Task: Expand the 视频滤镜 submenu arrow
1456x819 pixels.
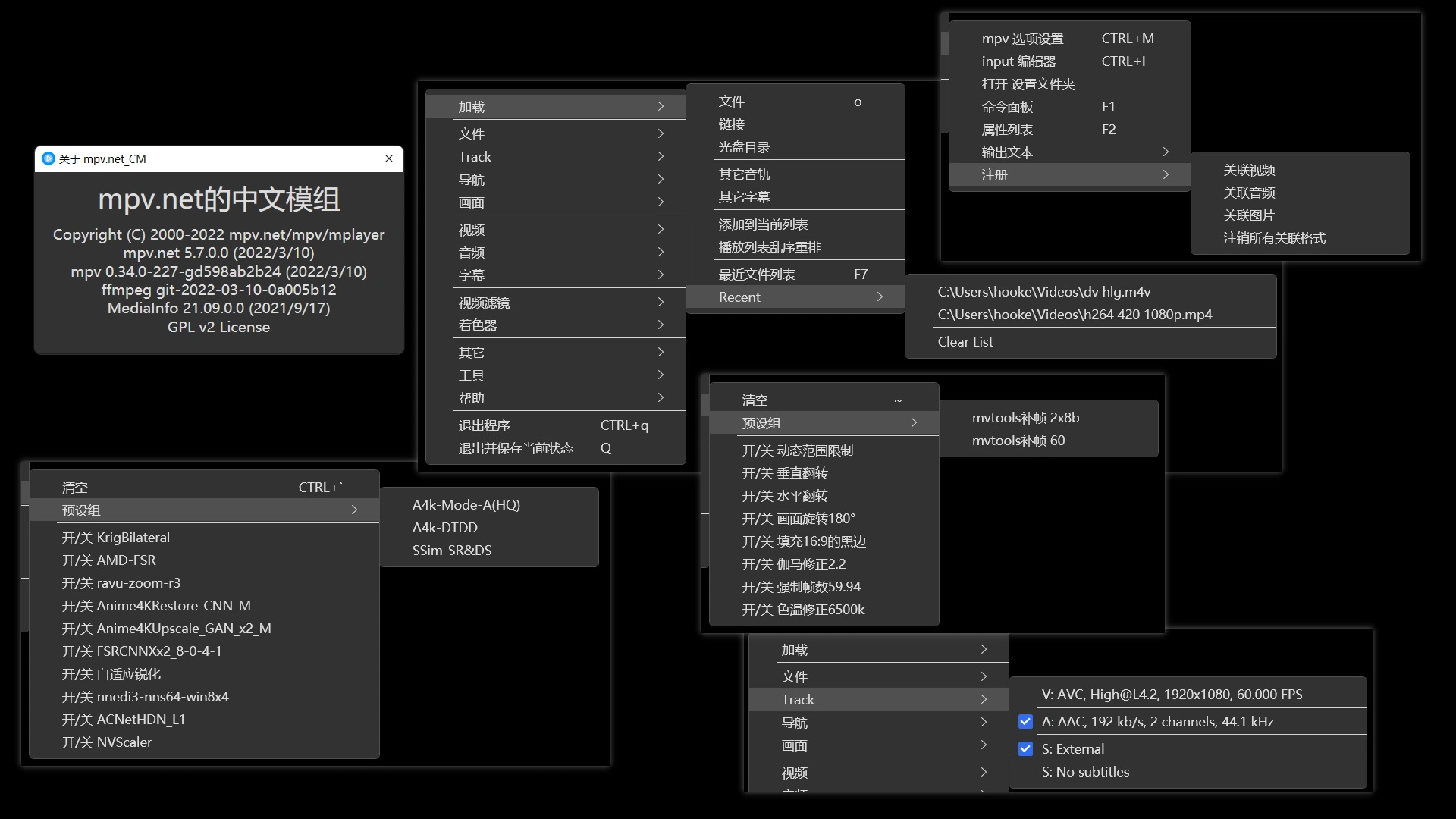Action: [661, 303]
